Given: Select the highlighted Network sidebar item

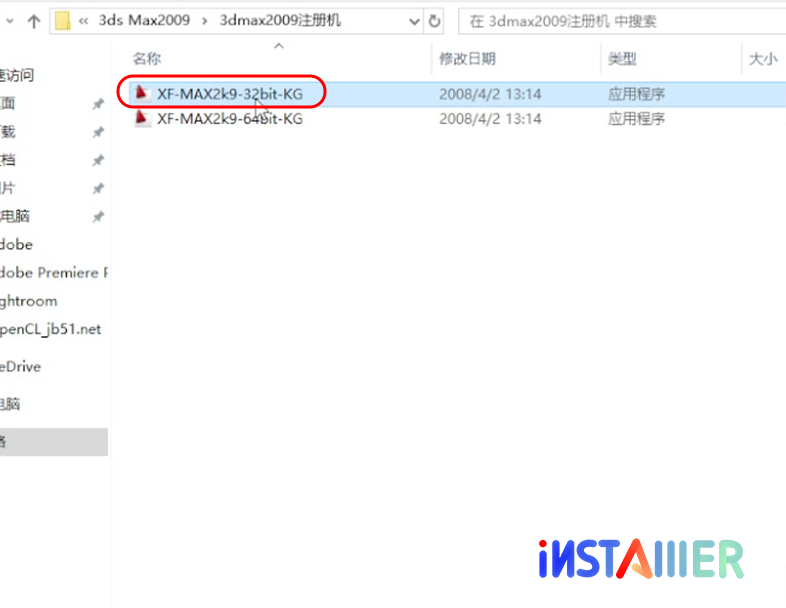Looking at the screenshot, I should [54, 442].
